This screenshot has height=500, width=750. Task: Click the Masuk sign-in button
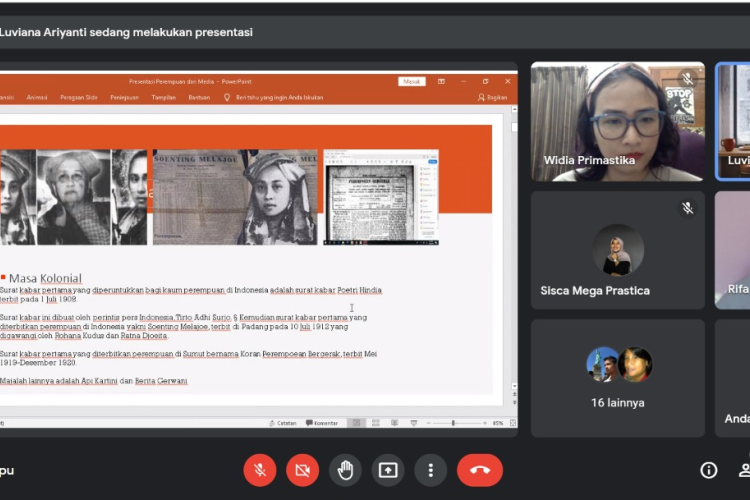tap(411, 81)
